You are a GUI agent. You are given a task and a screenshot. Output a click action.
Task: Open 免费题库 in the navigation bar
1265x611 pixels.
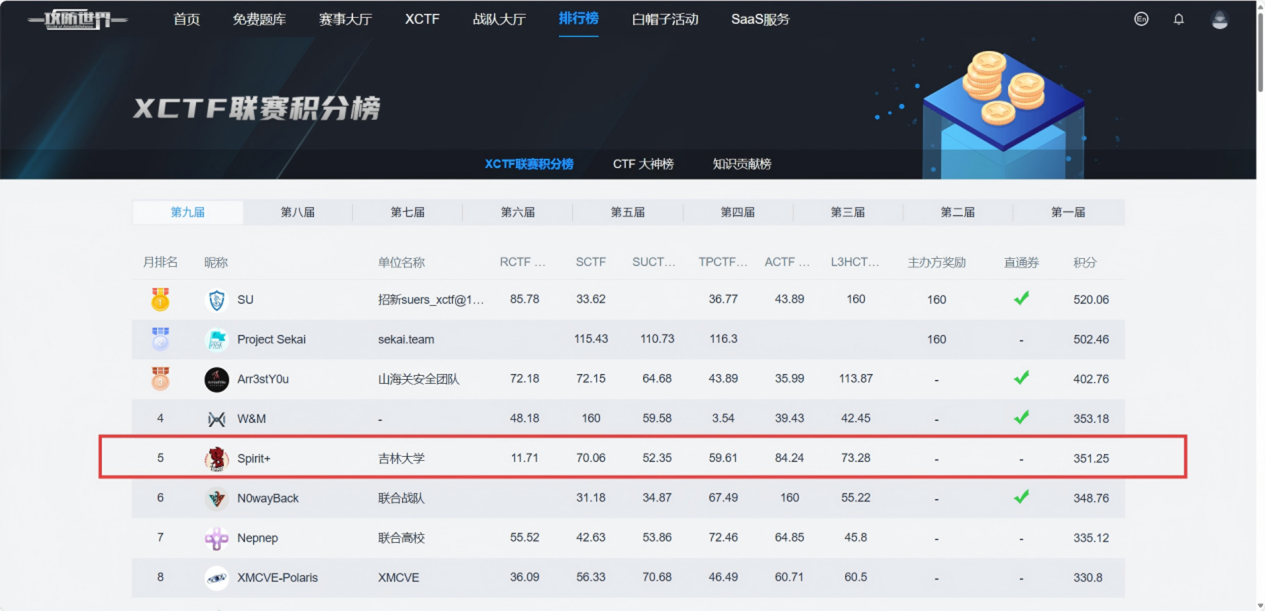point(260,19)
